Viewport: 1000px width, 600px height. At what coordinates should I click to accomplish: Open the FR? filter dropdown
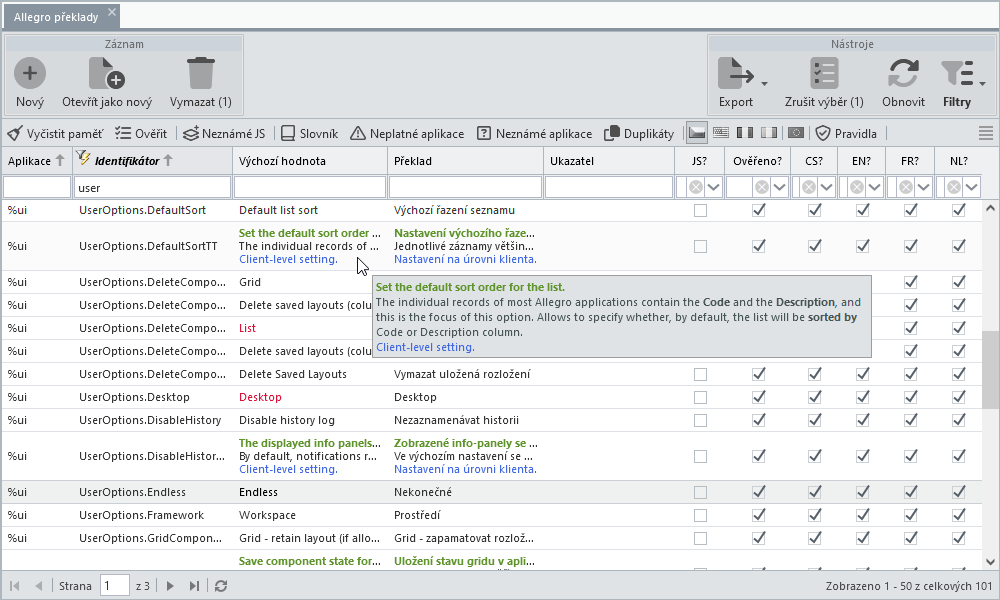[923, 187]
